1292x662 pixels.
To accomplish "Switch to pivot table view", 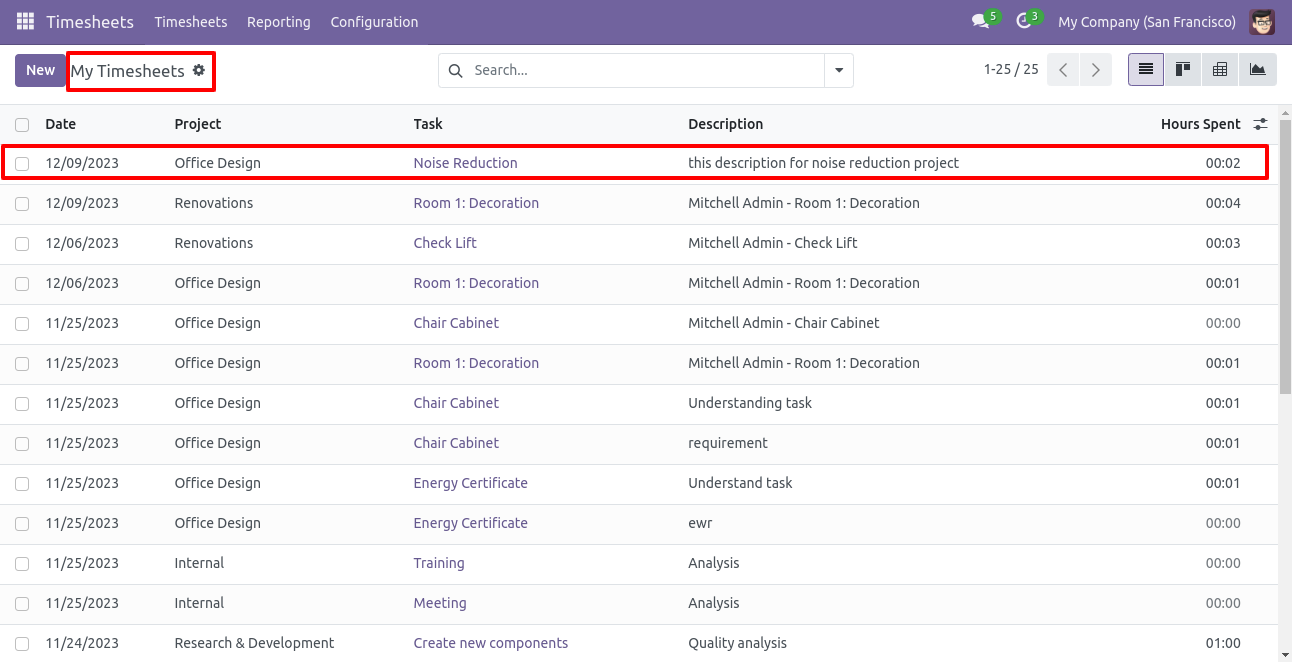I will [x=1220, y=70].
